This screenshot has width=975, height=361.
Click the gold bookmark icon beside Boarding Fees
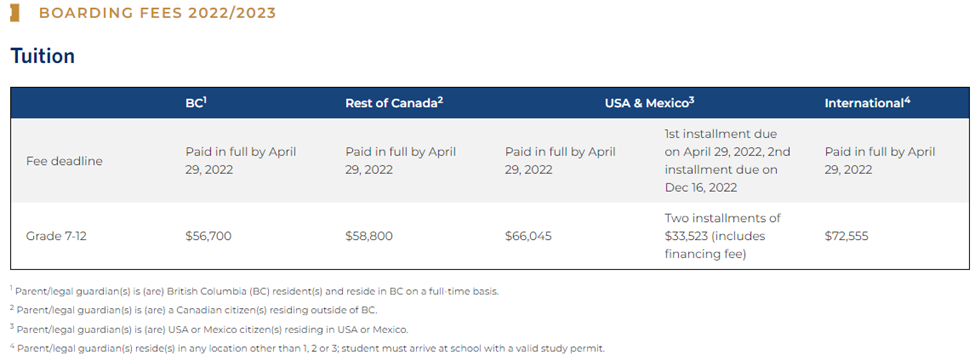click(15, 13)
